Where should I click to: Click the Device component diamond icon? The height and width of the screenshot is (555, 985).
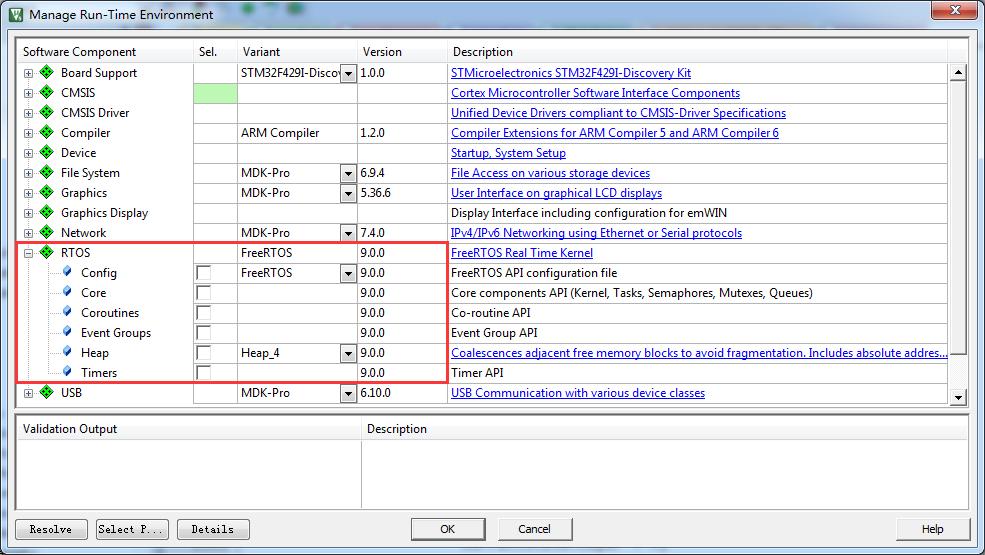[47, 152]
